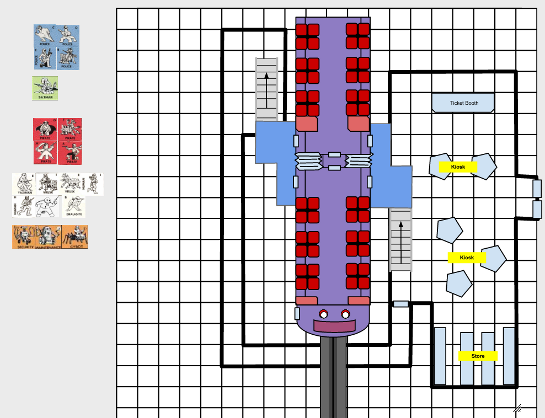Select the pentagon right of the upper Kiosk label
The height and width of the screenshot is (418, 545).
coord(484,166)
